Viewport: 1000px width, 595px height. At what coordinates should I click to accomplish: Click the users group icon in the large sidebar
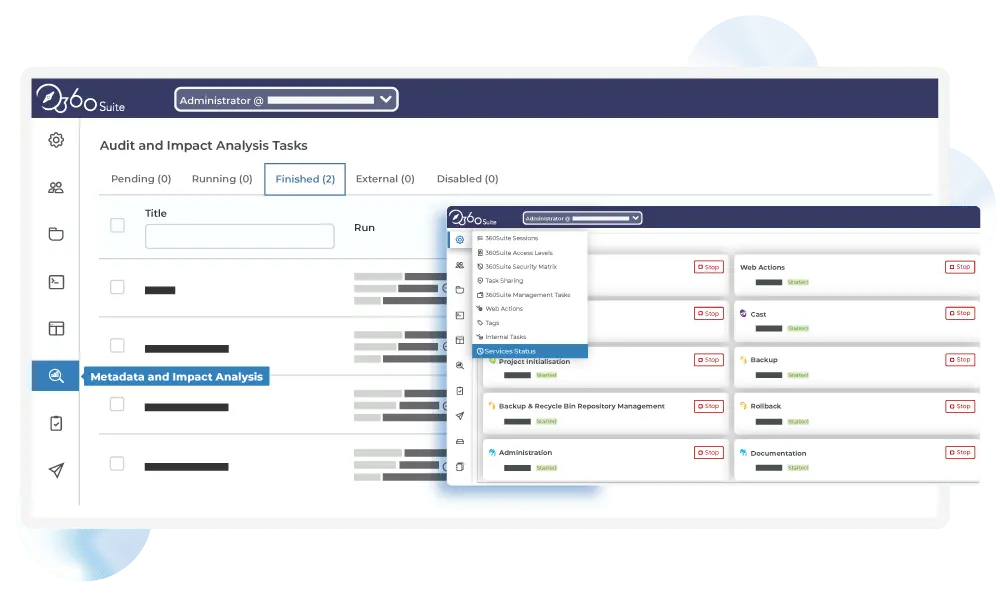click(x=56, y=187)
